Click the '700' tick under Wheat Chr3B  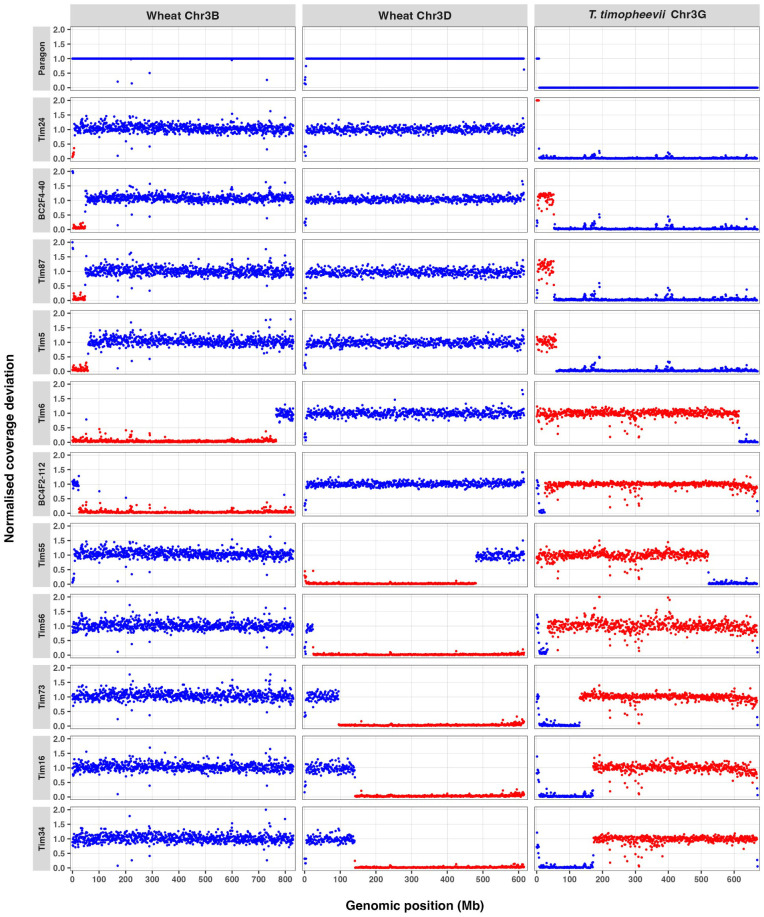point(259,879)
